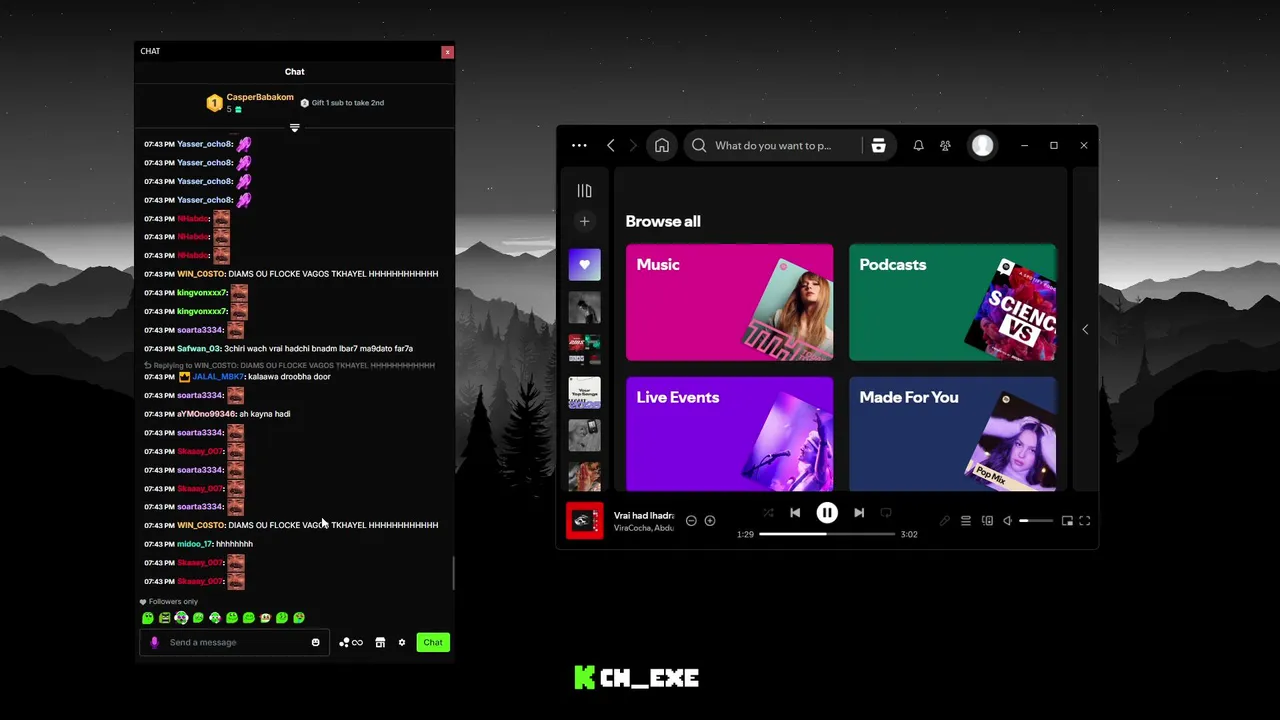Skip to previous track
This screenshot has height=720, width=1280.
point(795,513)
